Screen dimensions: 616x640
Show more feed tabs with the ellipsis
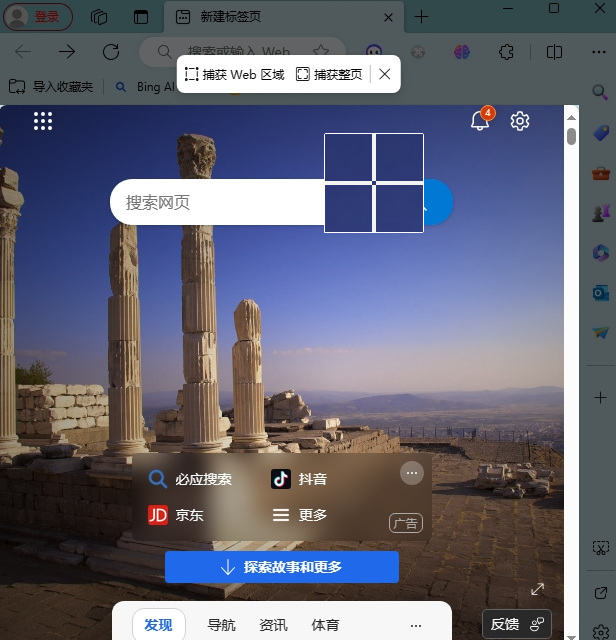coord(416,625)
